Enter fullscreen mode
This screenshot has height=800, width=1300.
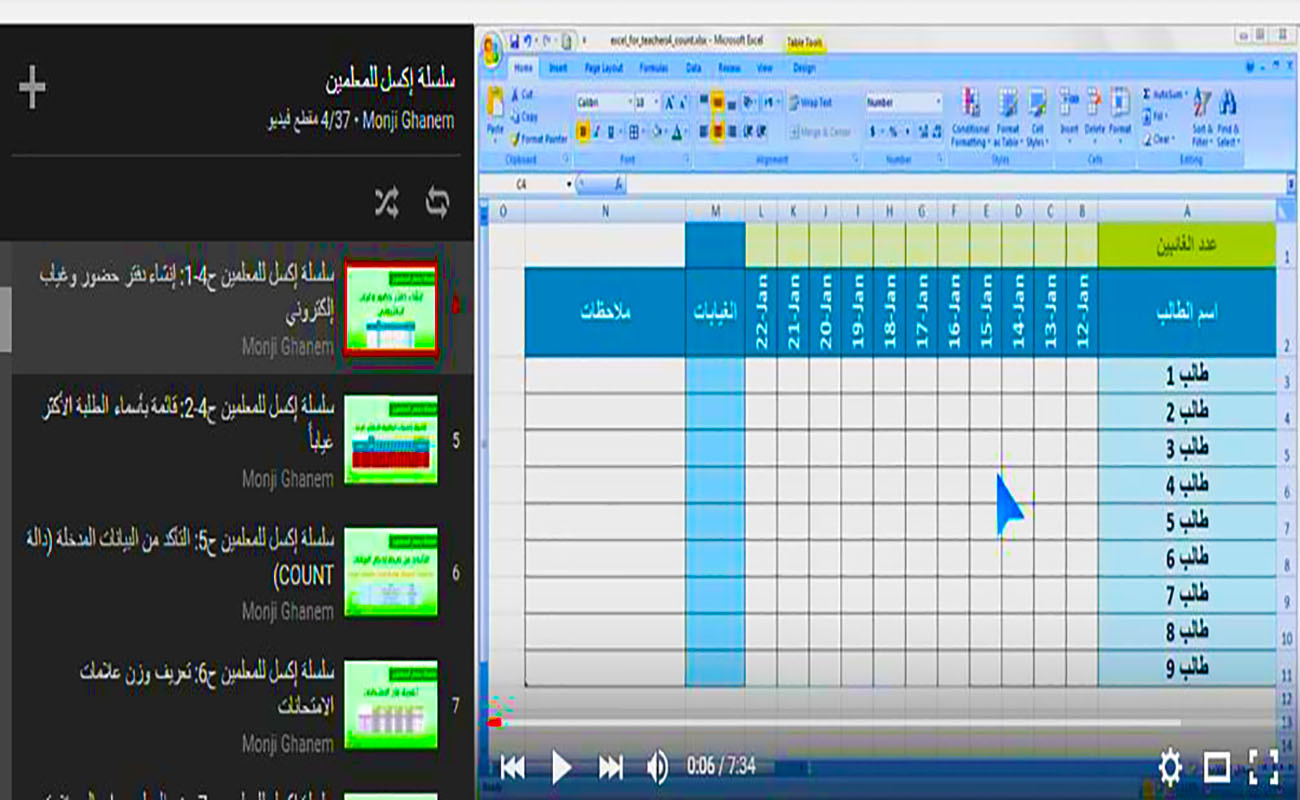pos(1264,767)
